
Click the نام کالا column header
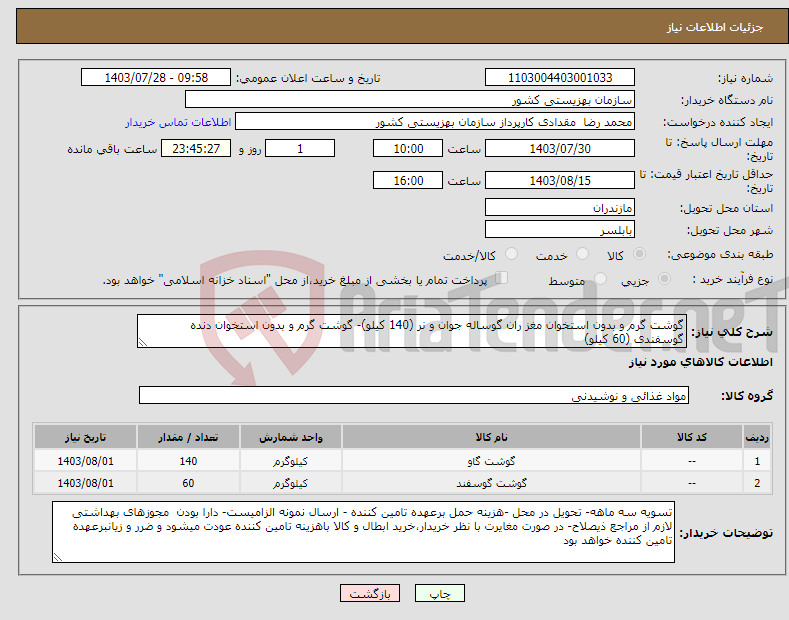point(491,437)
